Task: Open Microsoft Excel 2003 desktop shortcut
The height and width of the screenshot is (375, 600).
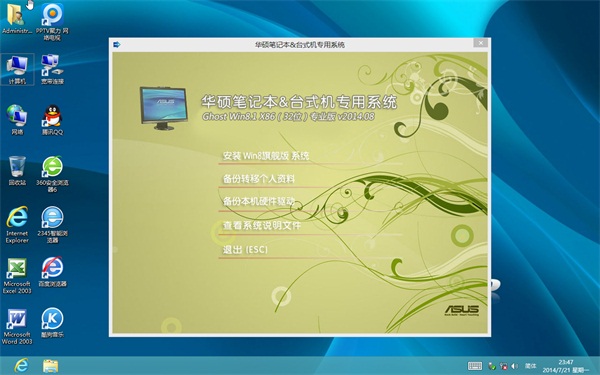Action: coord(17,276)
